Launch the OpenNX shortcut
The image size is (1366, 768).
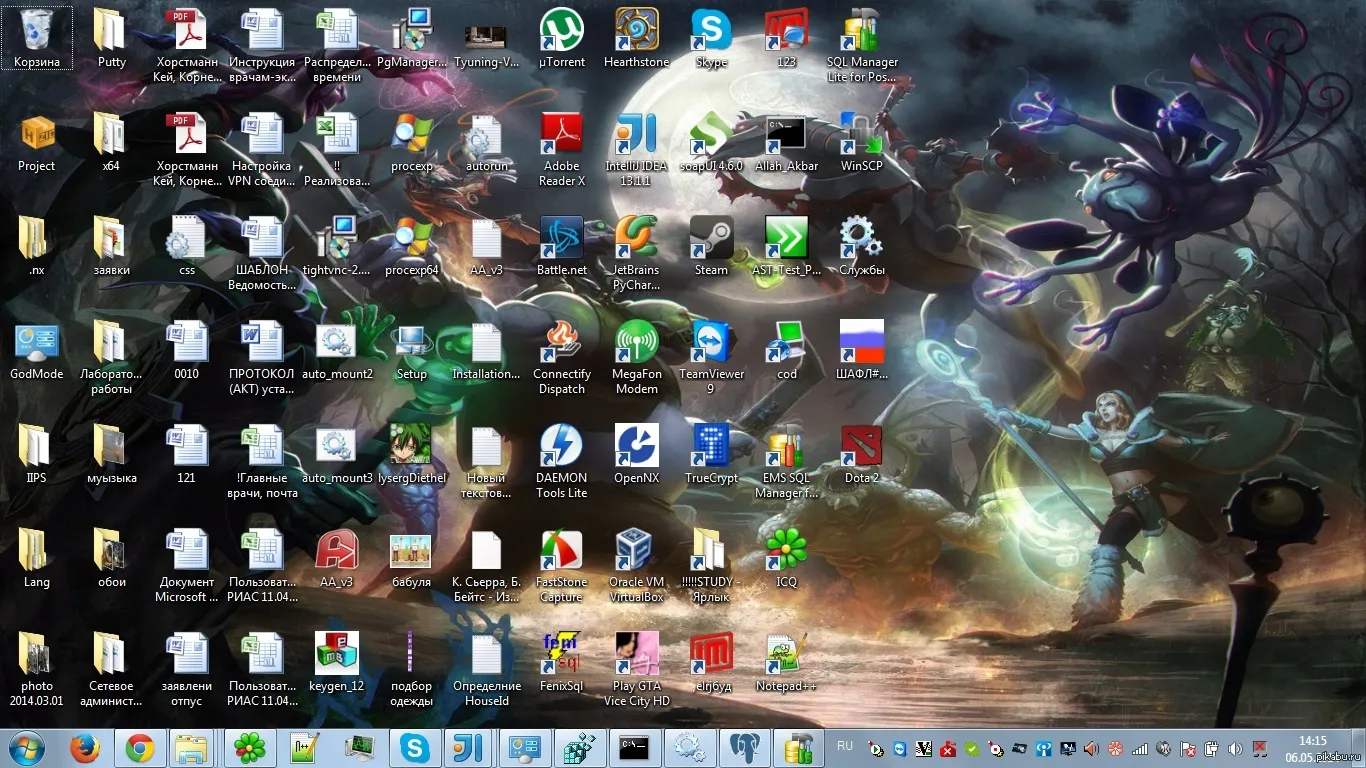[637, 454]
